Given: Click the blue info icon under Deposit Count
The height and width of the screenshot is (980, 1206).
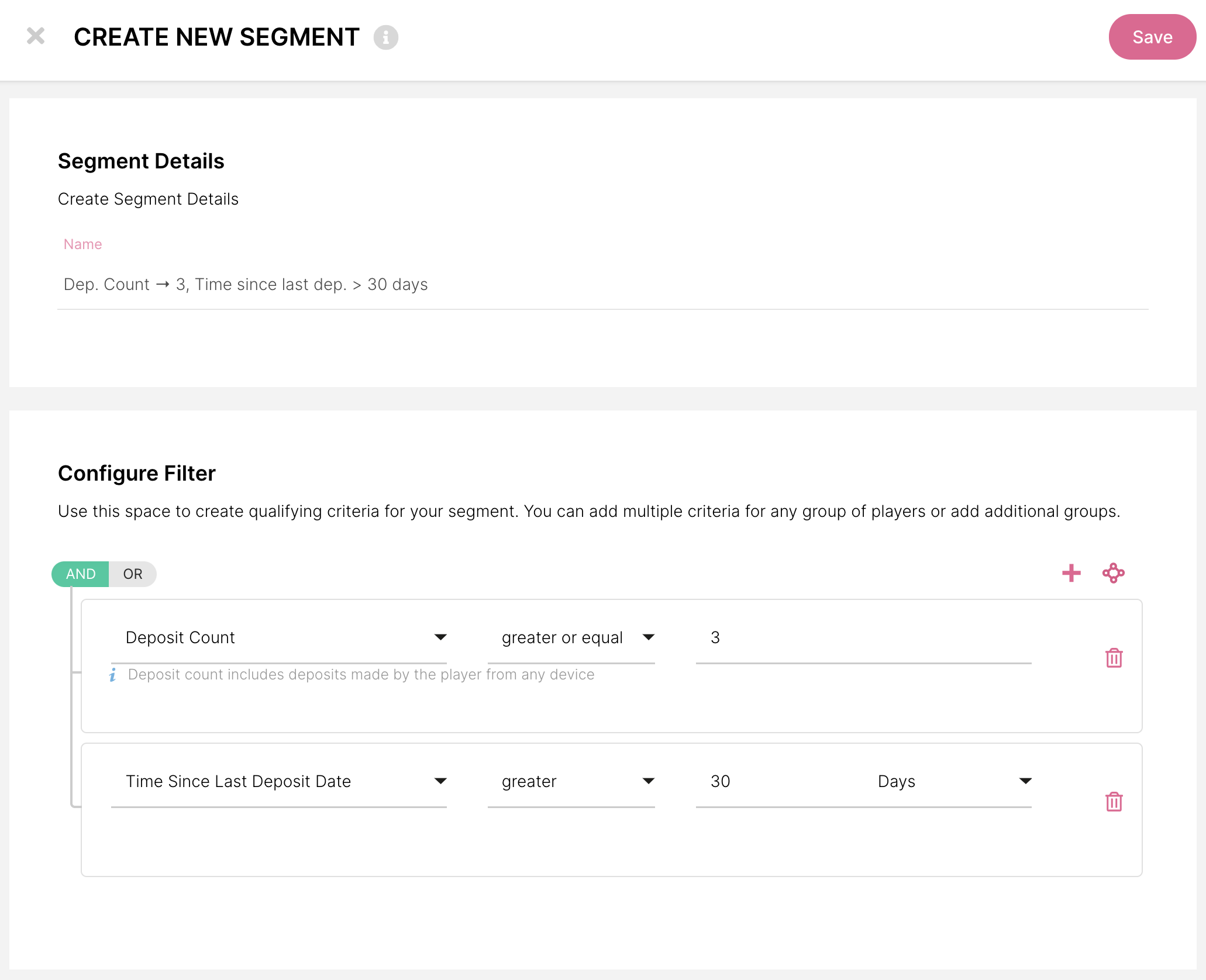Looking at the screenshot, I should pyautogui.click(x=113, y=675).
